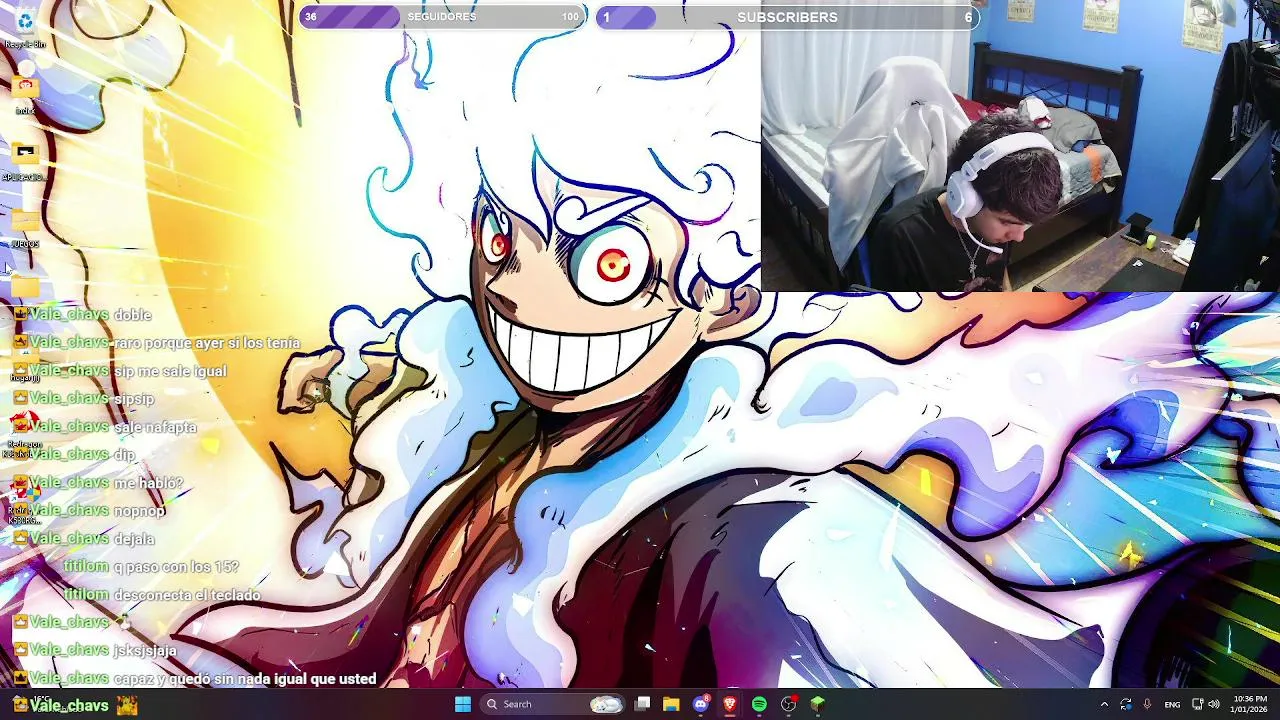Open the APLICACIO... desktop folder

25,160
